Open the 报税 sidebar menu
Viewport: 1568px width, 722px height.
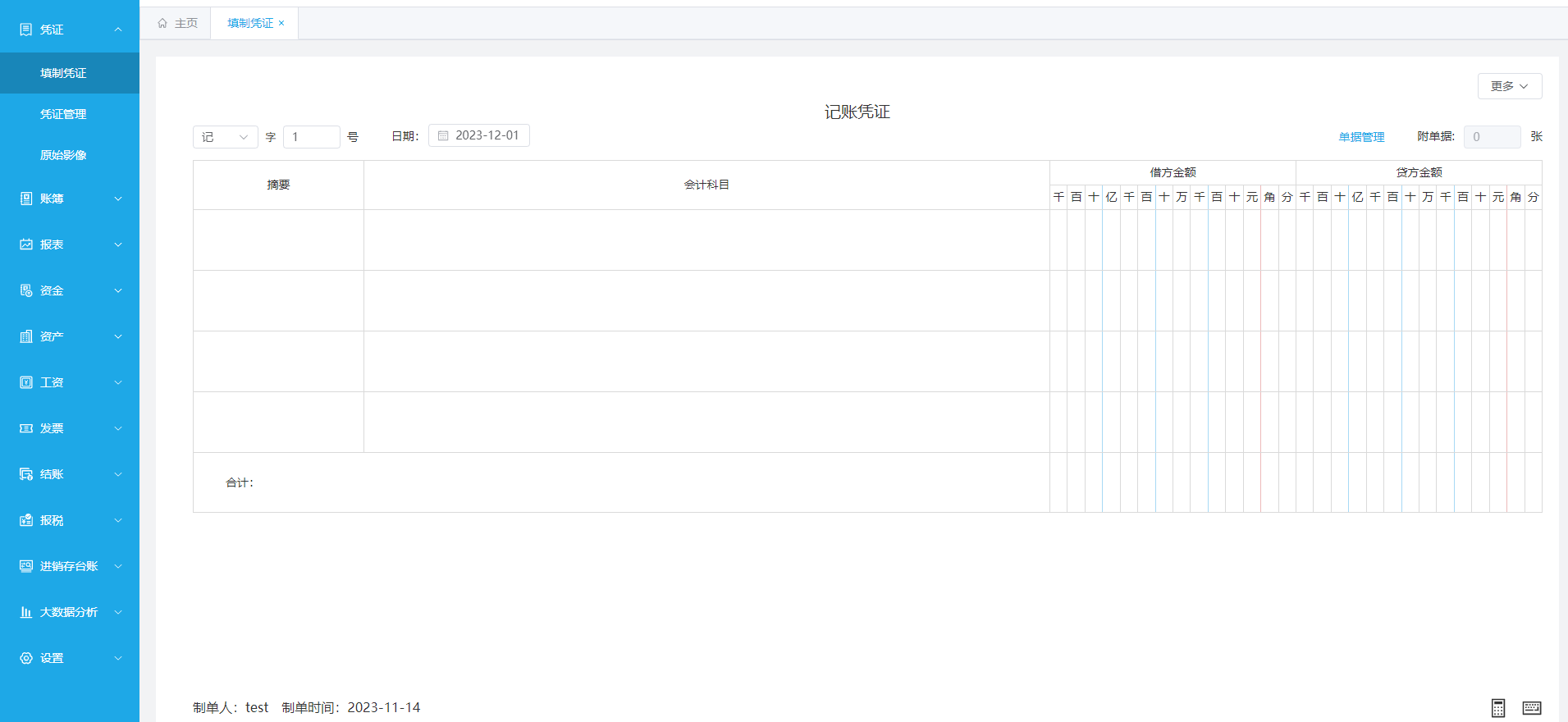(70, 520)
